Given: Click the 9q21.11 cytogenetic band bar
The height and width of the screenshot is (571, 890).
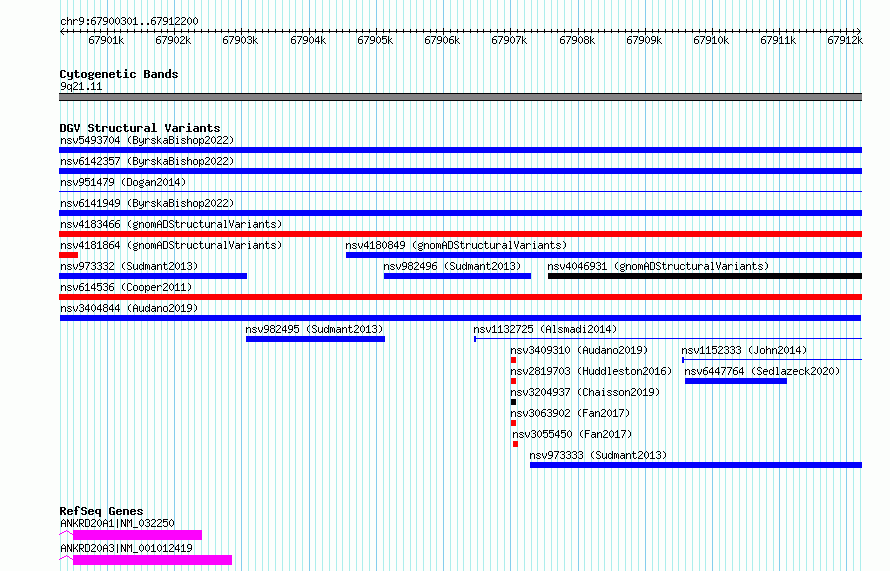Looking at the screenshot, I should pyautogui.click(x=460, y=97).
